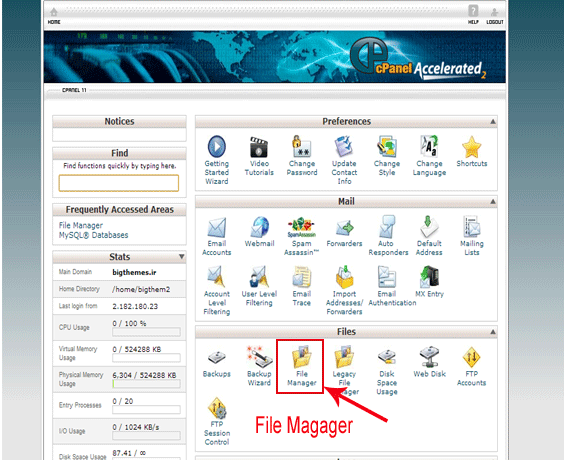The height and width of the screenshot is (460, 564).
Task: Open Change Password
Action: tap(302, 155)
